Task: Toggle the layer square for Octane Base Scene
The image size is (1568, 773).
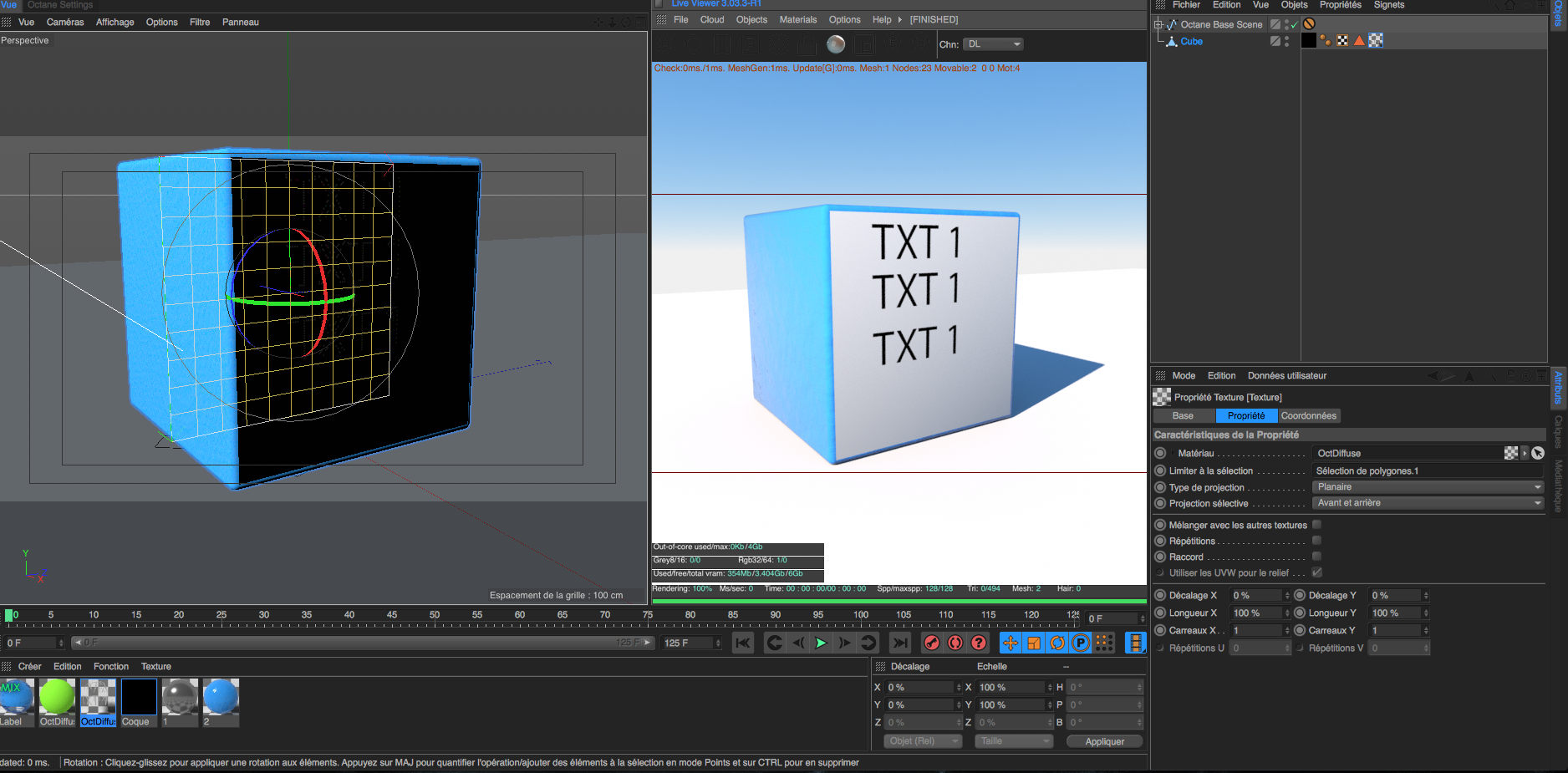Action: tap(1275, 24)
